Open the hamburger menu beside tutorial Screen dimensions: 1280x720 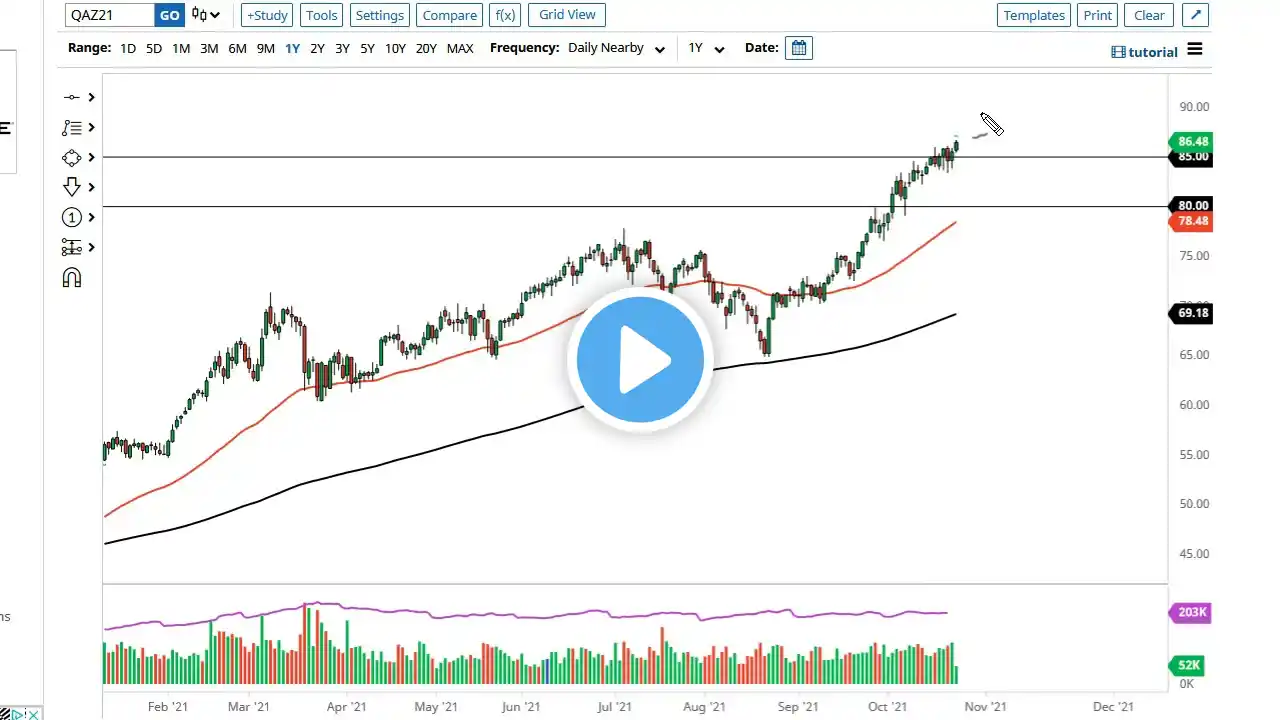pos(1195,50)
